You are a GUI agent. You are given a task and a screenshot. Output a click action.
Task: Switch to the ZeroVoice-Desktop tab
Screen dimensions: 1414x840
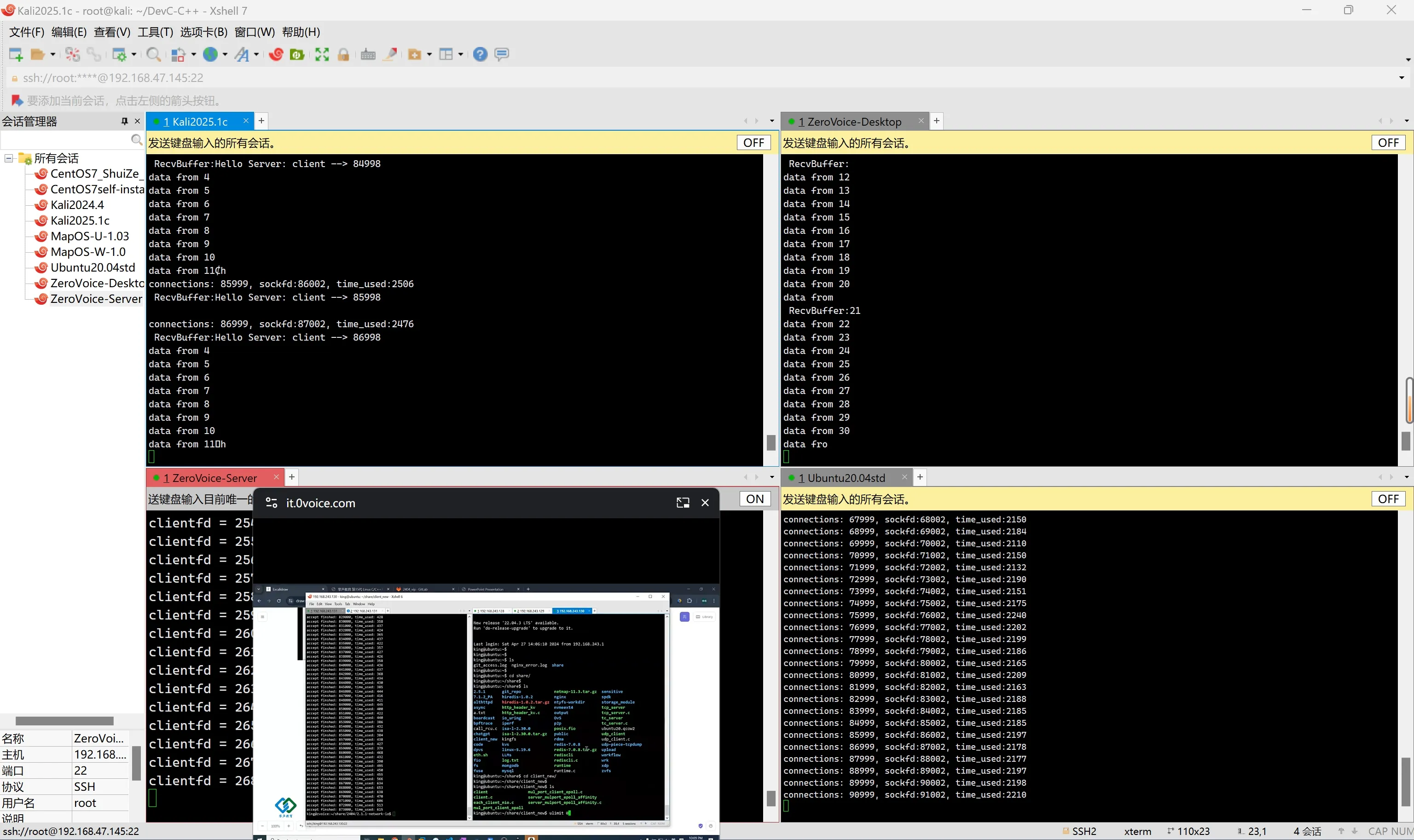pos(854,122)
